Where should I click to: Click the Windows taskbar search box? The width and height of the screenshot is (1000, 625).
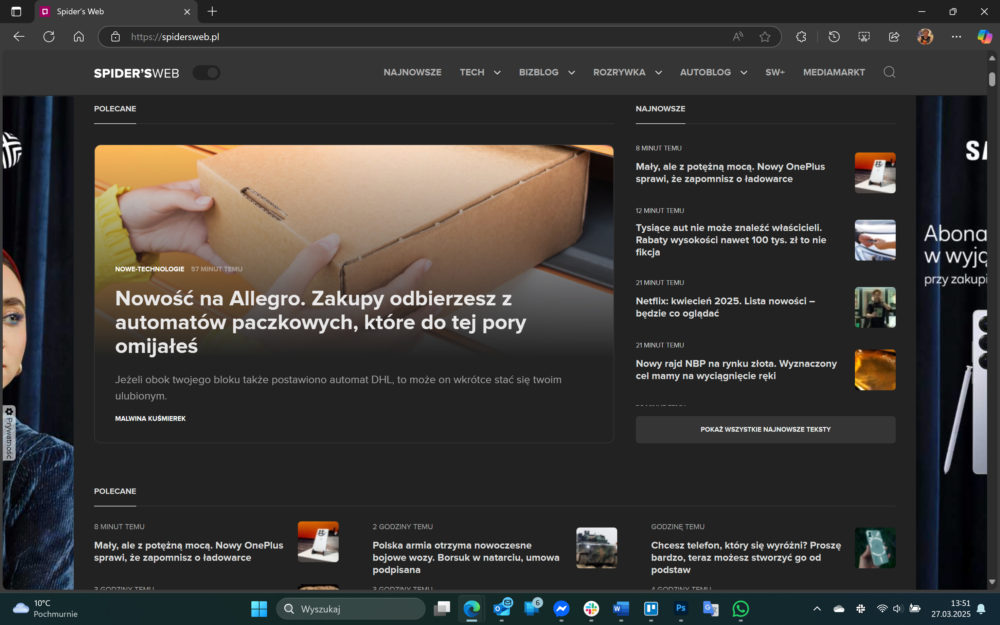pyautogui.click(x=350, y=609)
